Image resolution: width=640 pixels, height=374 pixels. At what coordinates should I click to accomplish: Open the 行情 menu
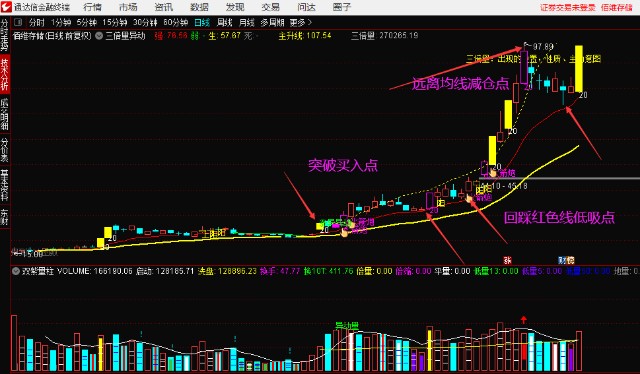tap(92, 7)
